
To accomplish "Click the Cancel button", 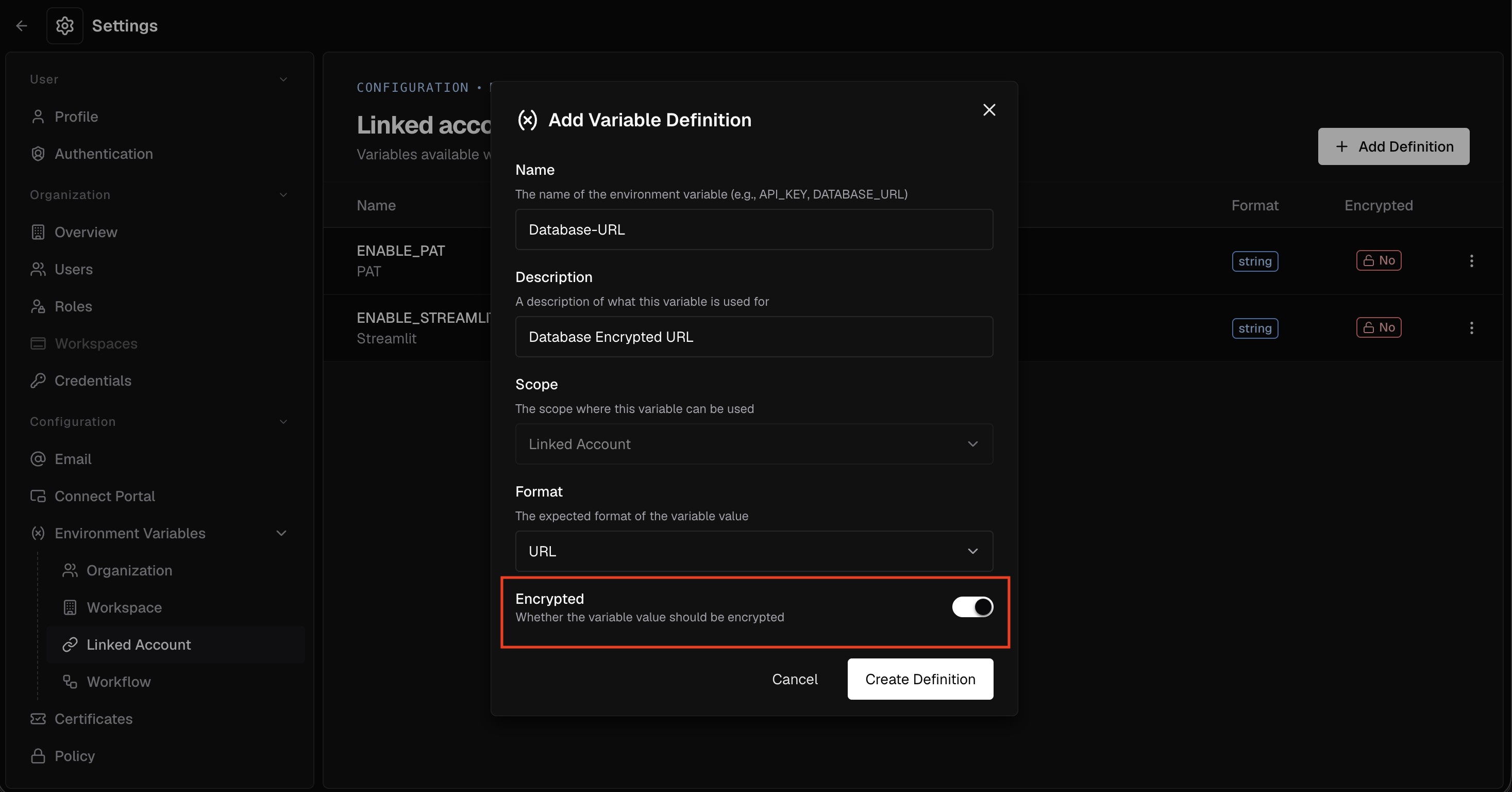I will [x=795, y=679].
